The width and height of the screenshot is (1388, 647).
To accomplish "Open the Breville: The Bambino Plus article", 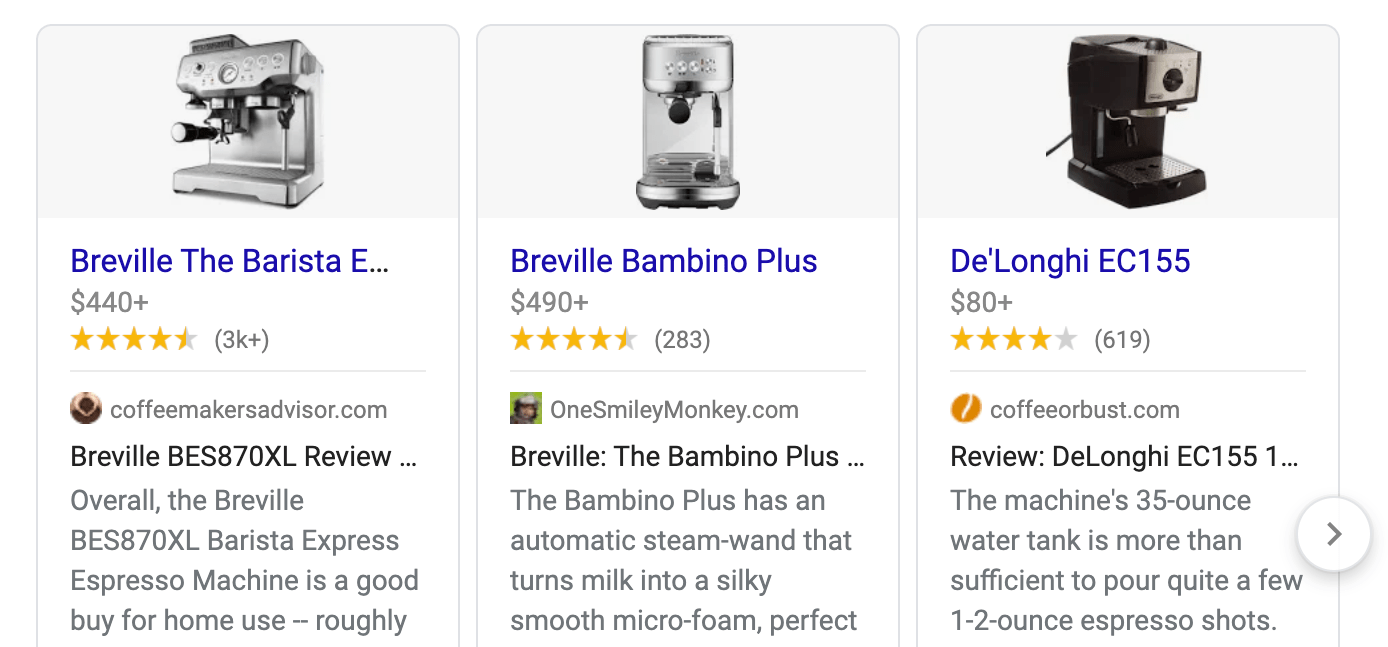I will (687, 457).
